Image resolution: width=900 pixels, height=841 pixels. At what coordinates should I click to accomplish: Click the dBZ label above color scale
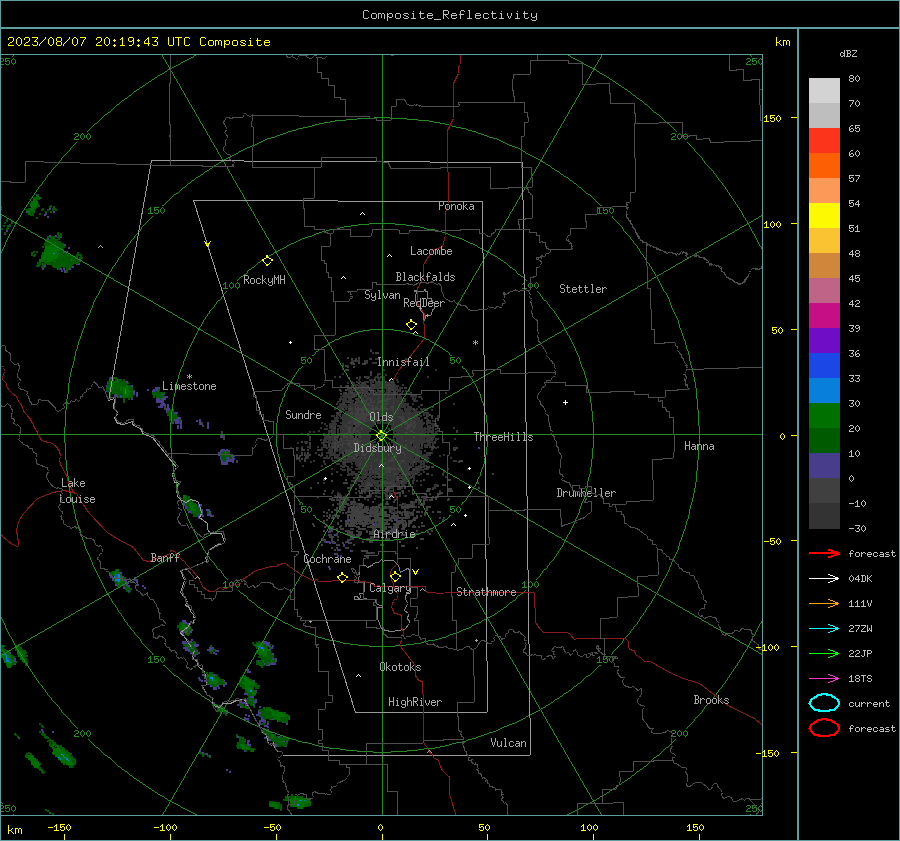click(x=848, y=53)
